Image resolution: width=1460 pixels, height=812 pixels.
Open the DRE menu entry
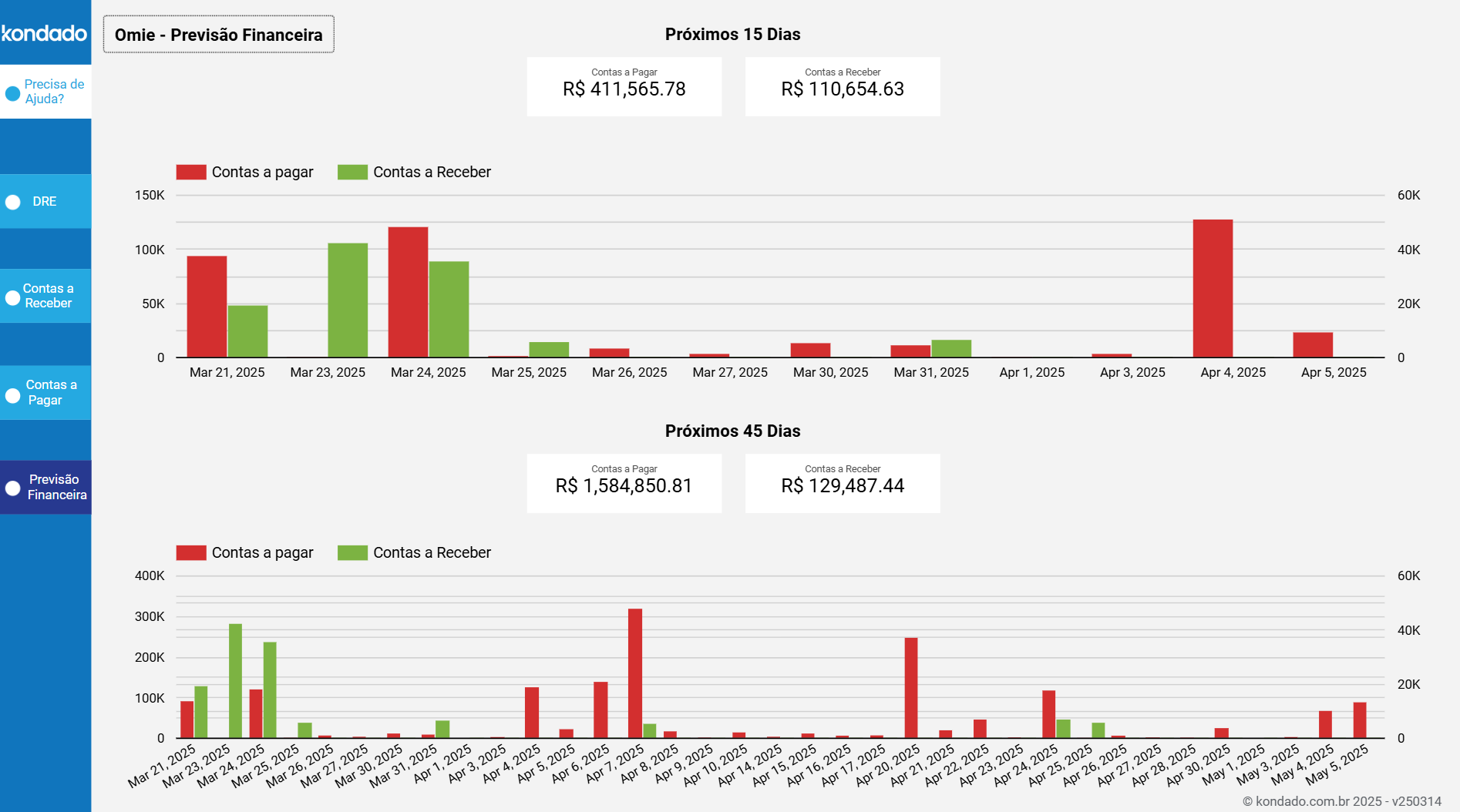[45, 201]
